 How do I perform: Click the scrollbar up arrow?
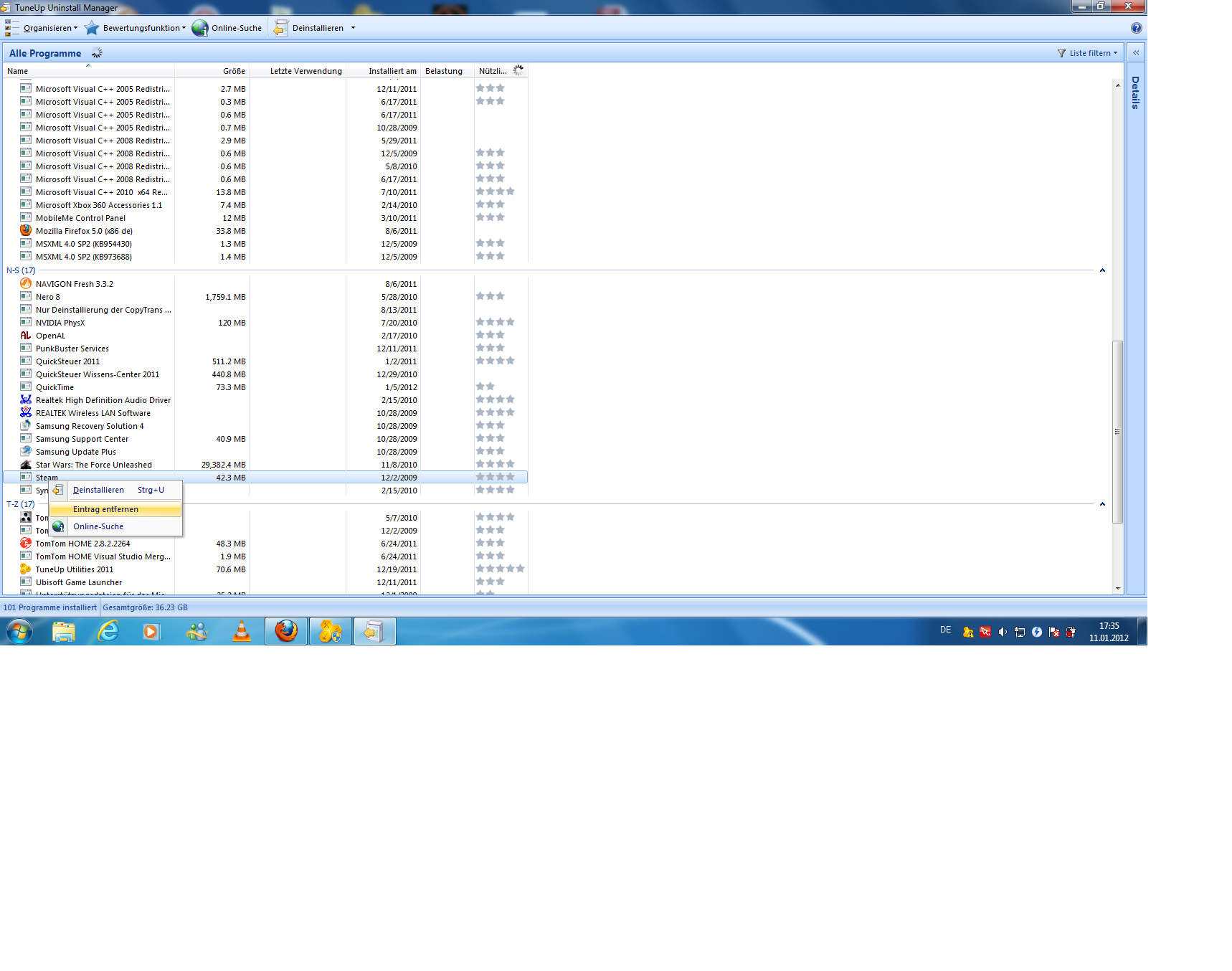click(x=1118, y=85)
